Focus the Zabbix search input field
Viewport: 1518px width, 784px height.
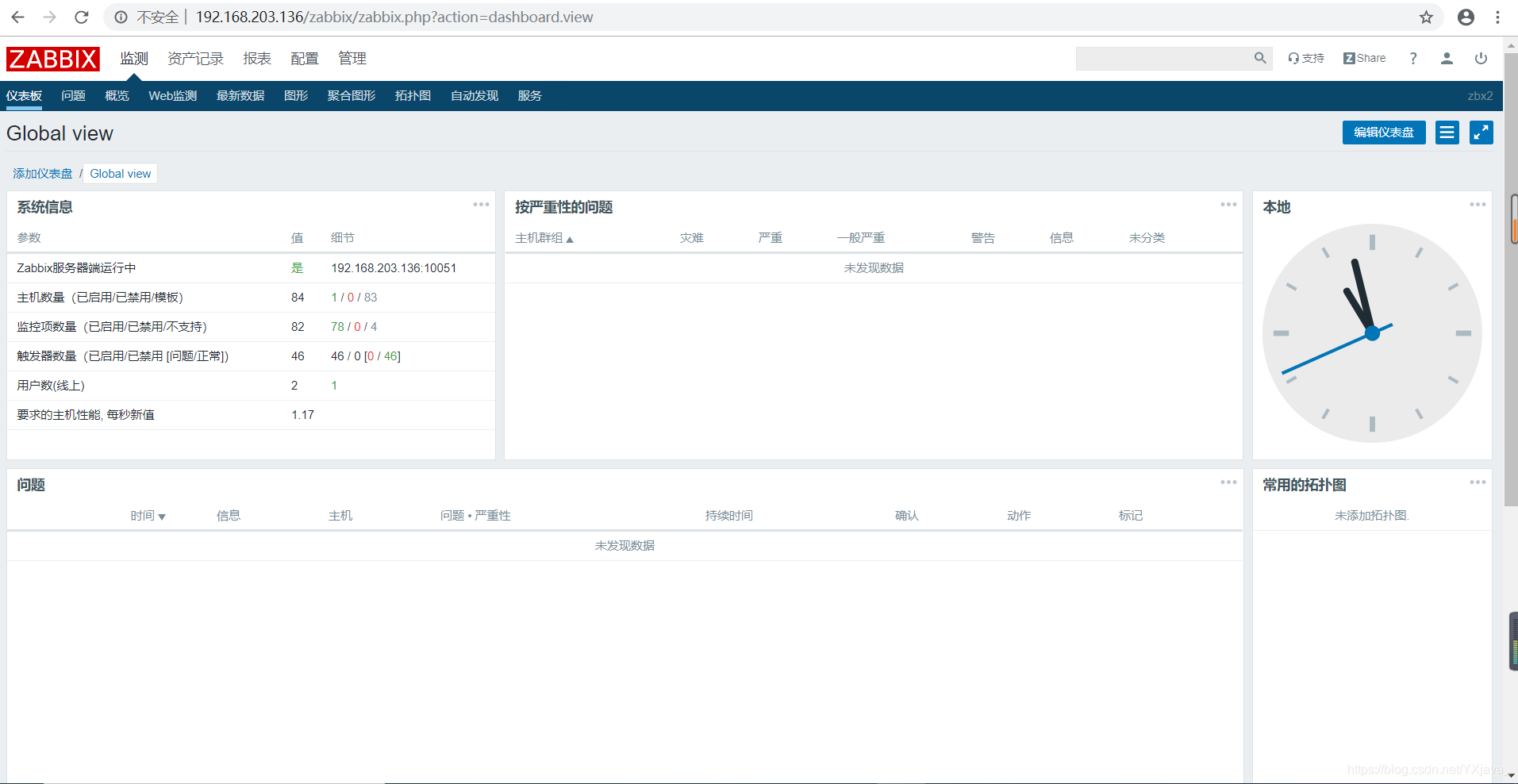click(1163, 58)
